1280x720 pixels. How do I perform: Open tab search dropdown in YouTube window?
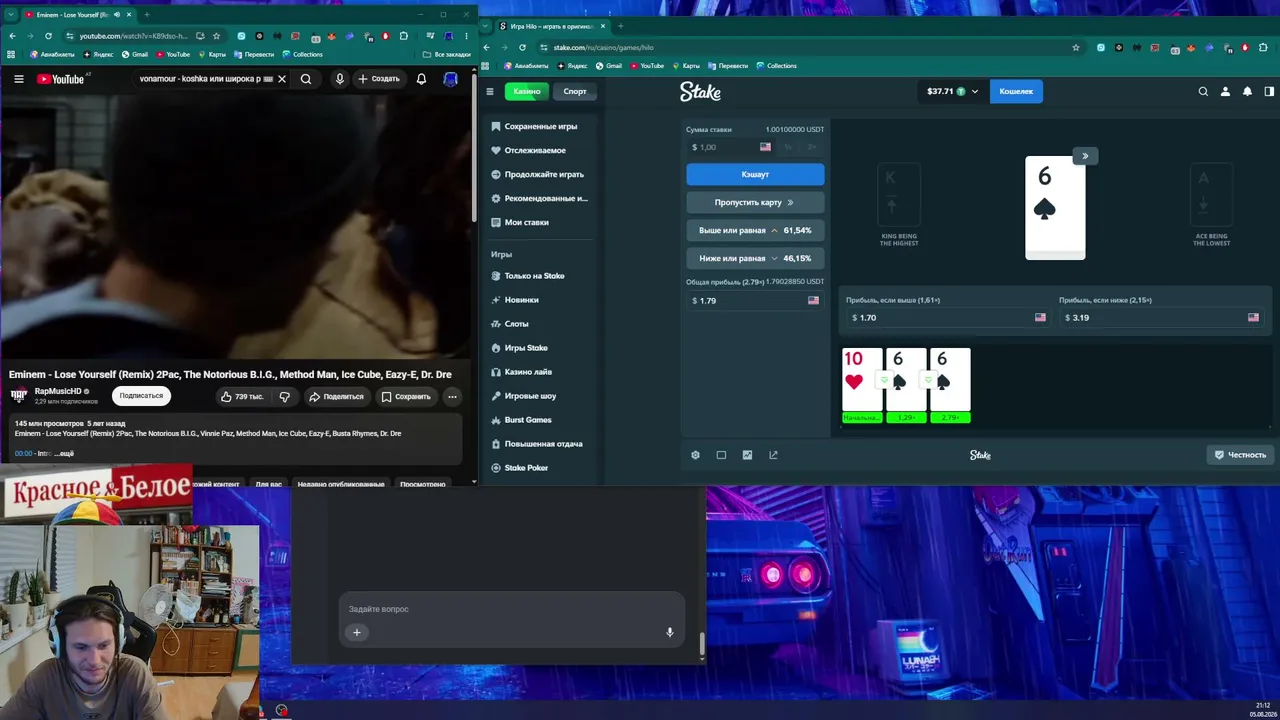(x=11, y=15)
